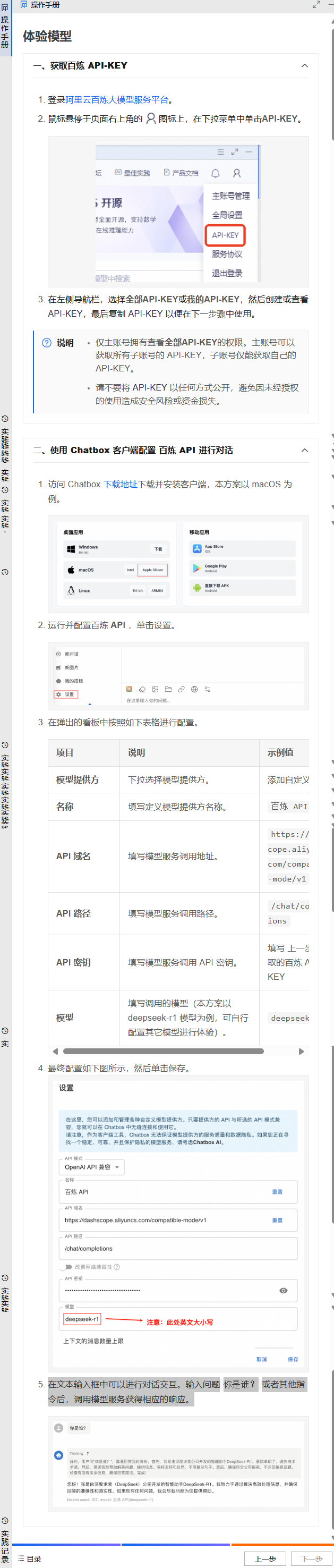The image size is (334, 1568).
Task: Open the Chatbox download platforms screenshot
Action: (x=178, y=564)
